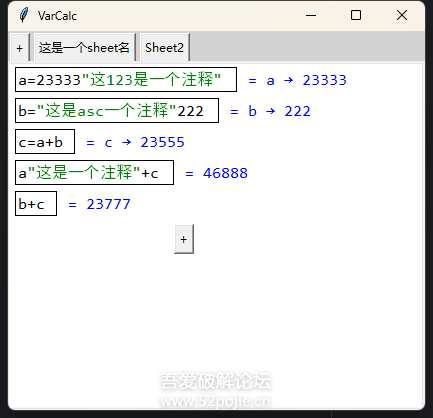This screenshot has height=418, width=433.
Task: Click the b="这是asc一个注释"222 input field
Action: [117, 111]
